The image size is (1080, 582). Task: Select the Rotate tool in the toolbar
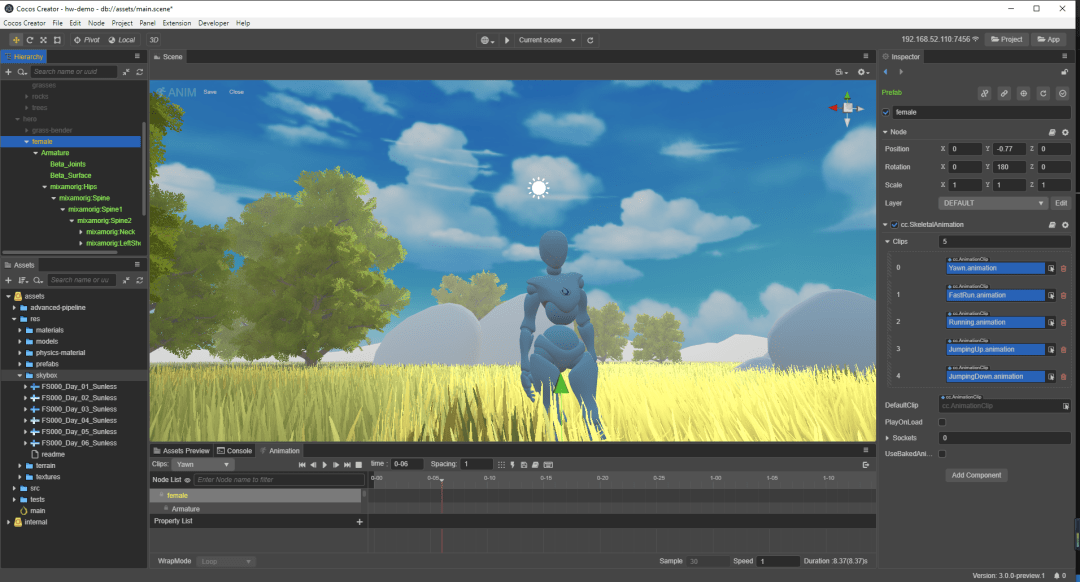click(x=29, y=40)
